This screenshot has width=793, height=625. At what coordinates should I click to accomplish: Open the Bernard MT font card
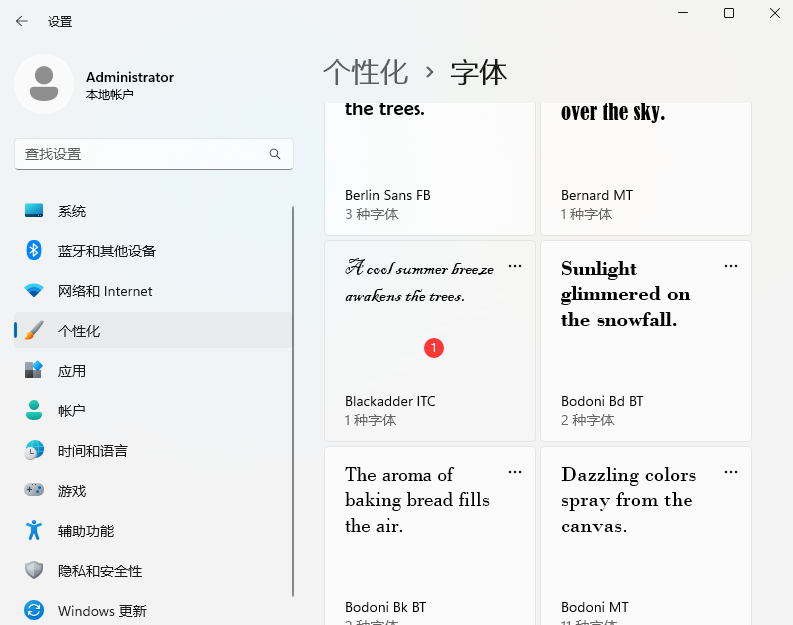click(x=646, y=169)
